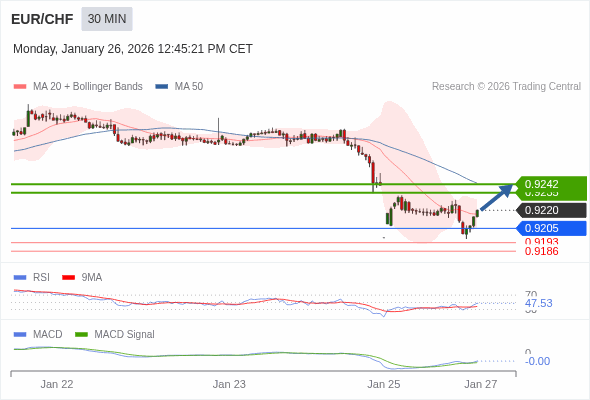The width and height of the screenshot is (590, 400).
Task: Click the 9MA red legend swatch
Action: pyautogui.click(x=68, y=278)
